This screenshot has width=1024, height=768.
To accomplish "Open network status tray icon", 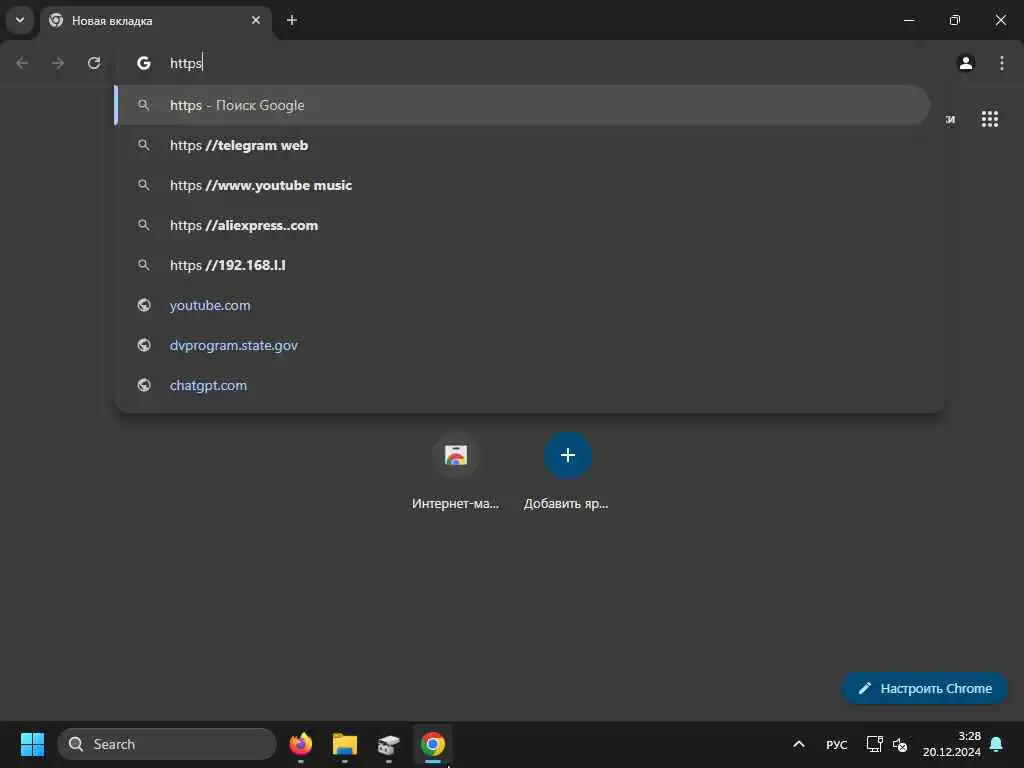I will (x=874, y=744).
